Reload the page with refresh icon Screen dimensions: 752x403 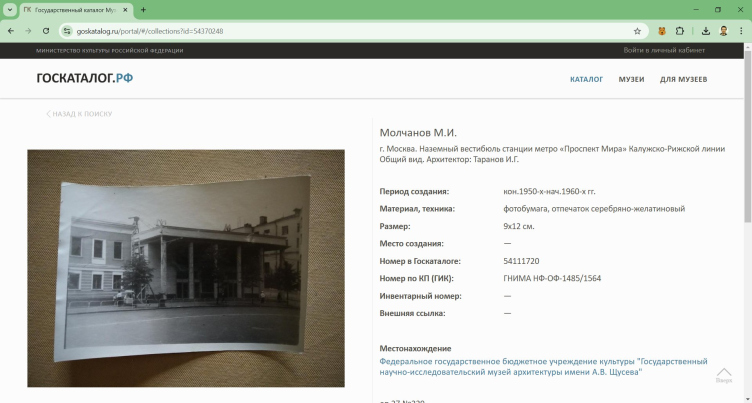[x=46, y=31]
